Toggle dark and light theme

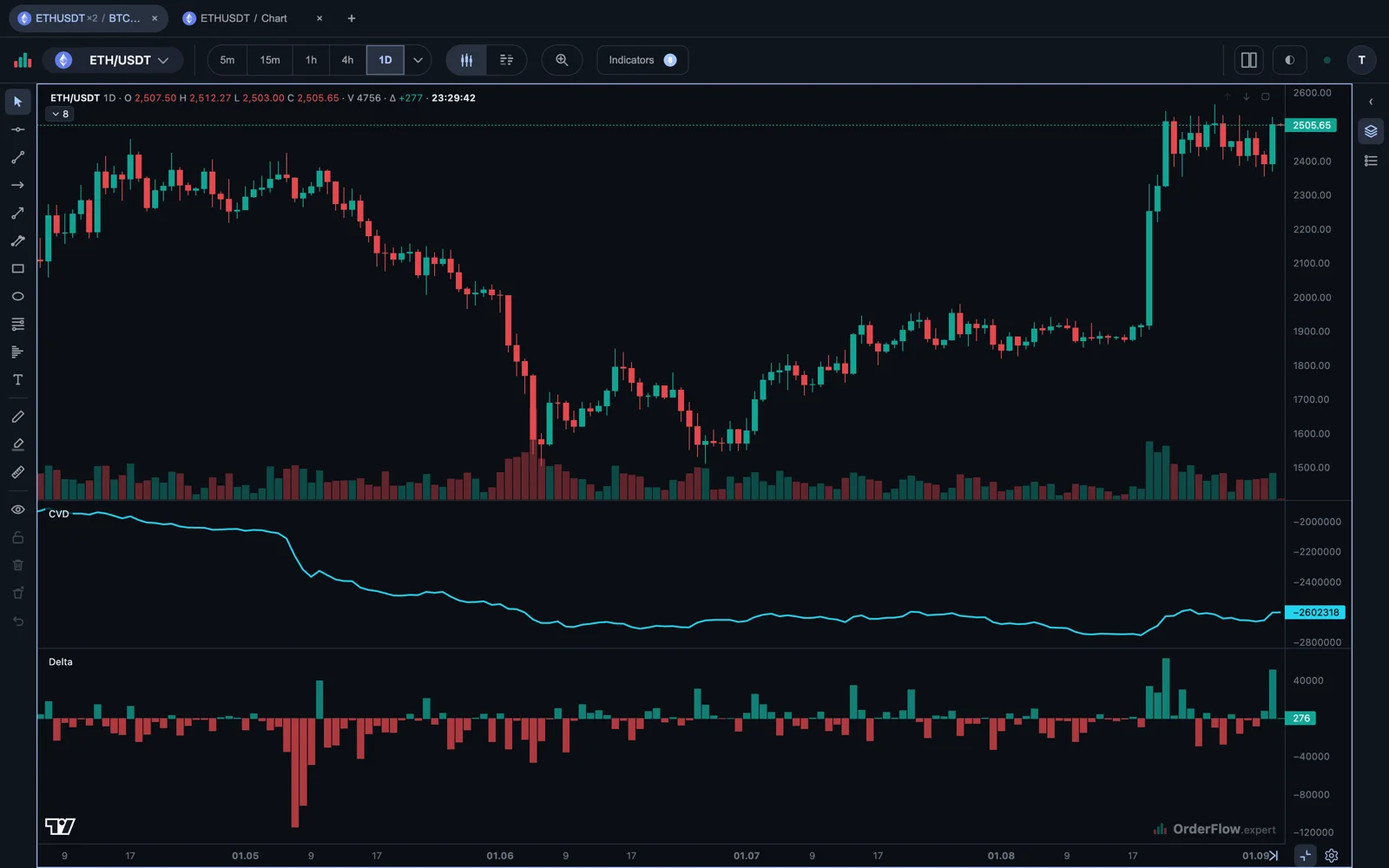(1289, 60)
